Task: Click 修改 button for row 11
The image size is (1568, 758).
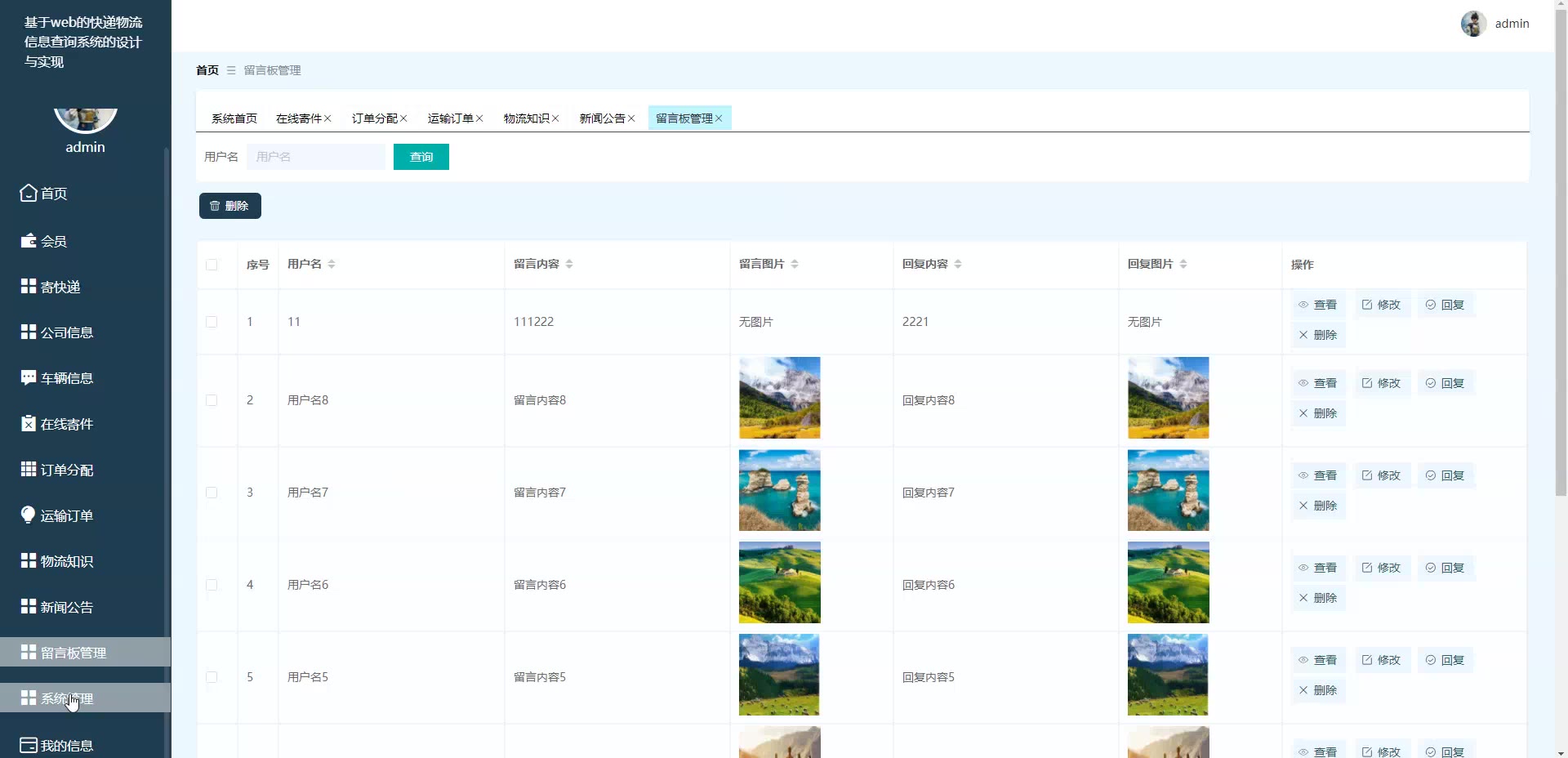Action: (x=1382, y=305)
